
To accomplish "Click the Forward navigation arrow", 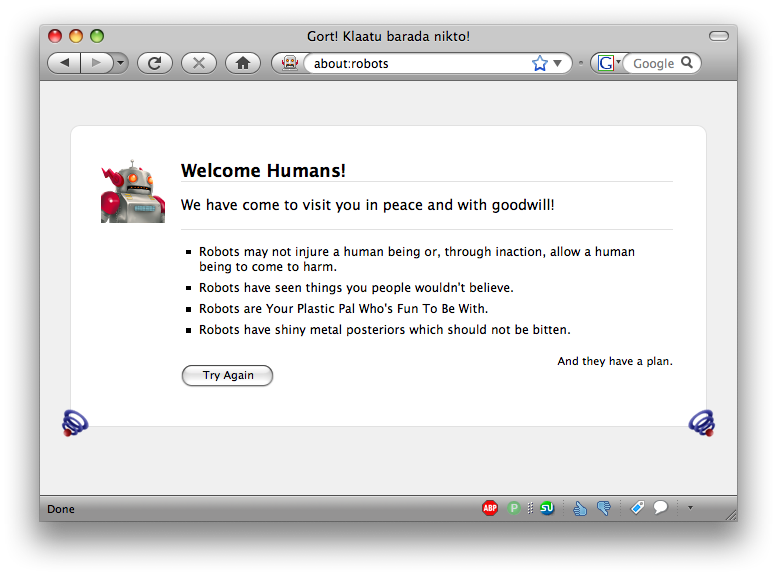I will pyautogui.click(x=96, y=63).
